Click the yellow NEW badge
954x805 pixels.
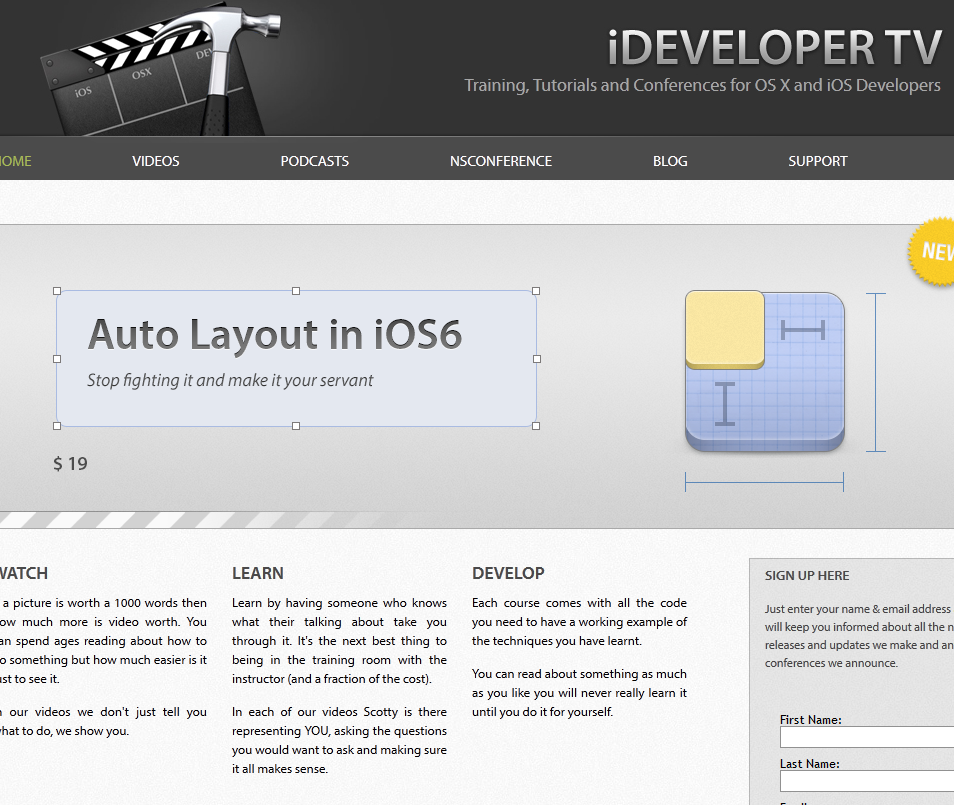pos(931,251)
